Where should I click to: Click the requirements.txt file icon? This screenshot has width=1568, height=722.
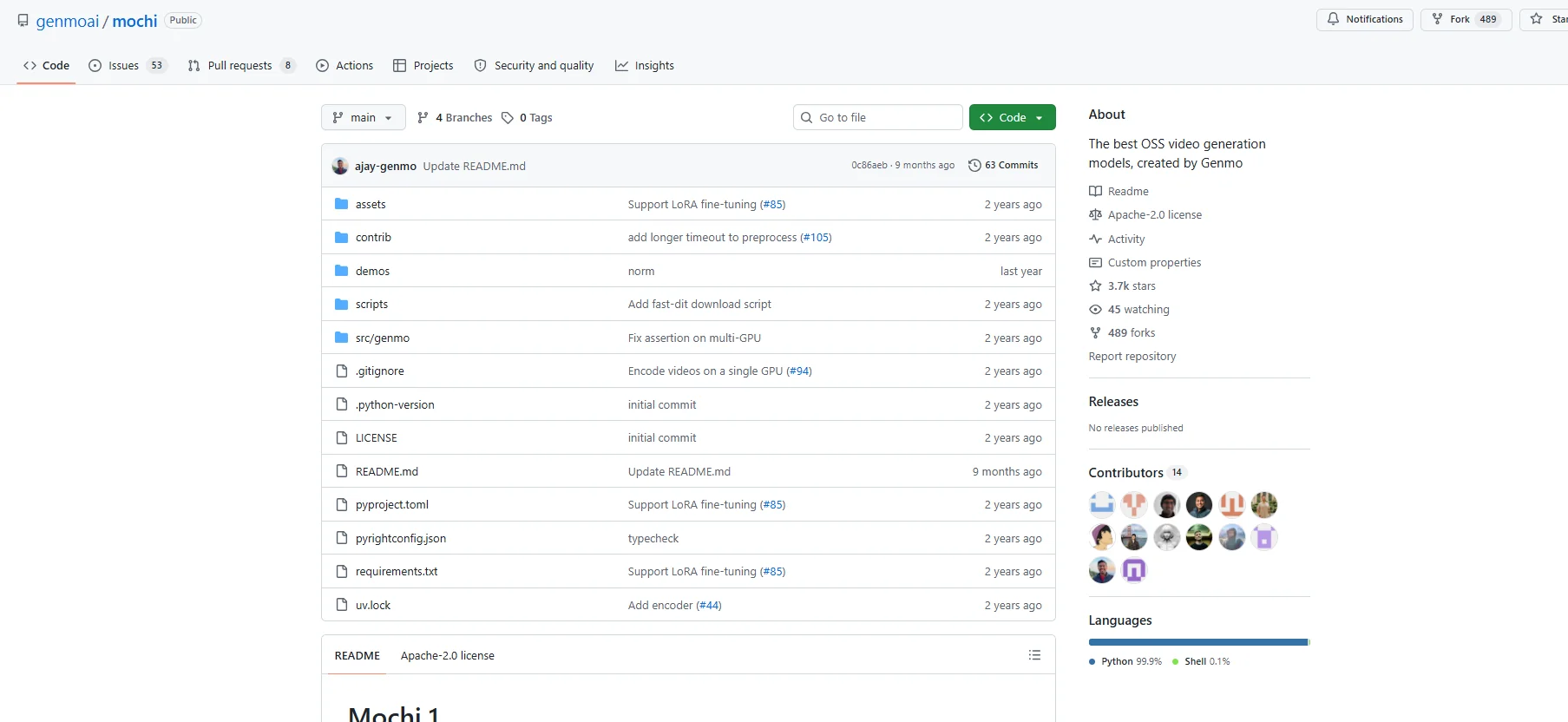[342, 571]
